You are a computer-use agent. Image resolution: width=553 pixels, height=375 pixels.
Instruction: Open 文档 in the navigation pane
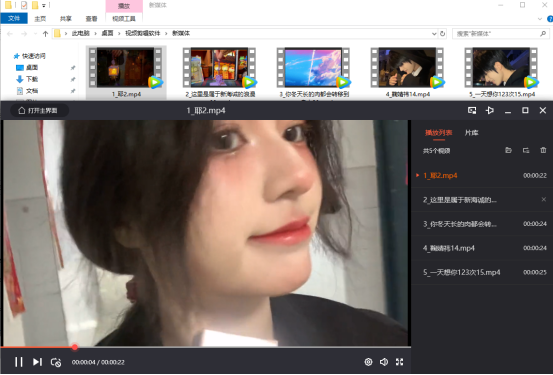pyautogui.click(x=32, y=91)
